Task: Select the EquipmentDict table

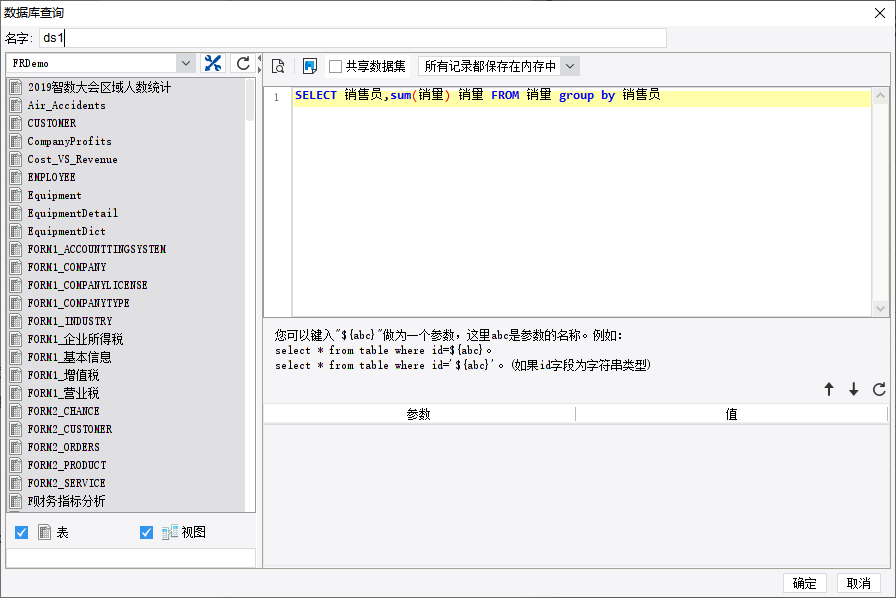Action: coord(66,231)
